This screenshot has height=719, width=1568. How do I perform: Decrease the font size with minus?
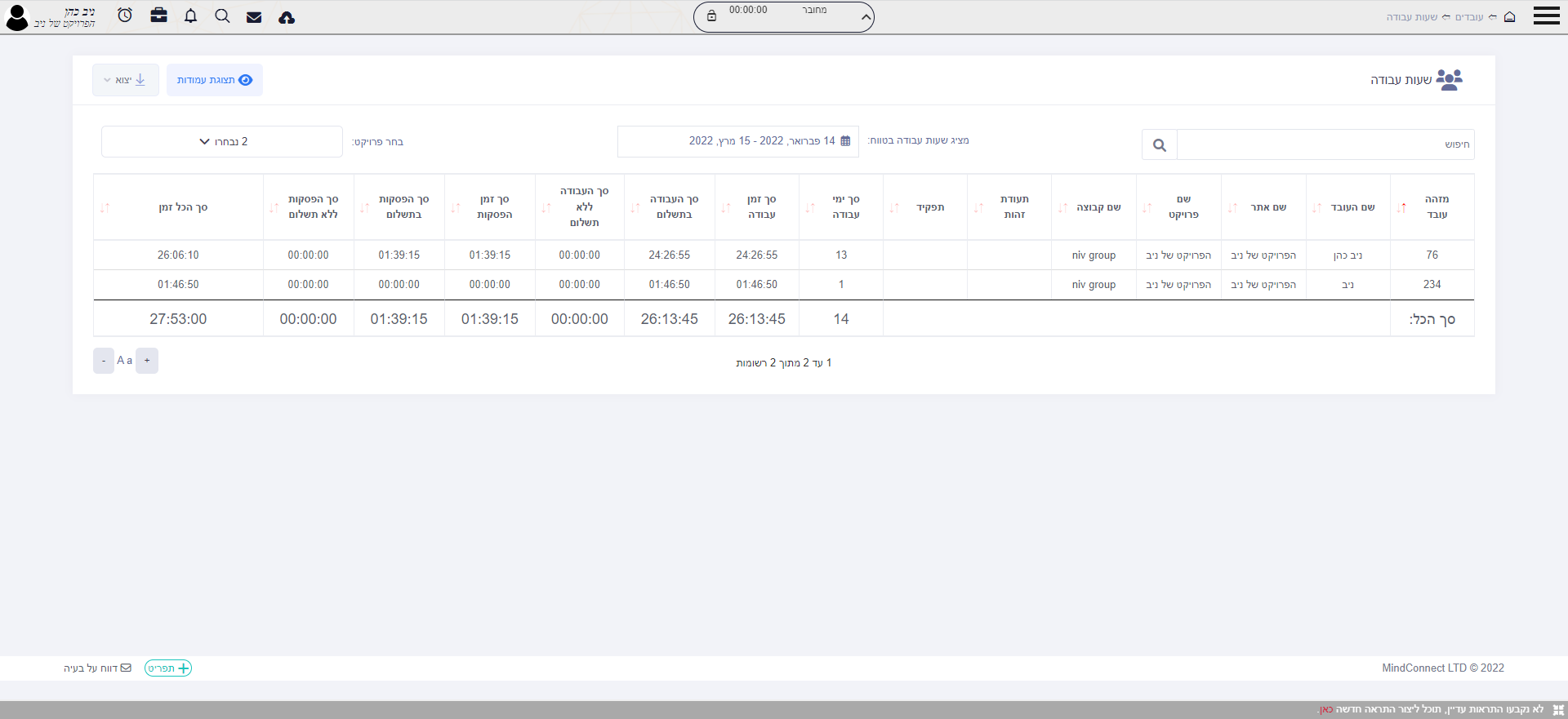pyautogui.click(x=104, y=361)
